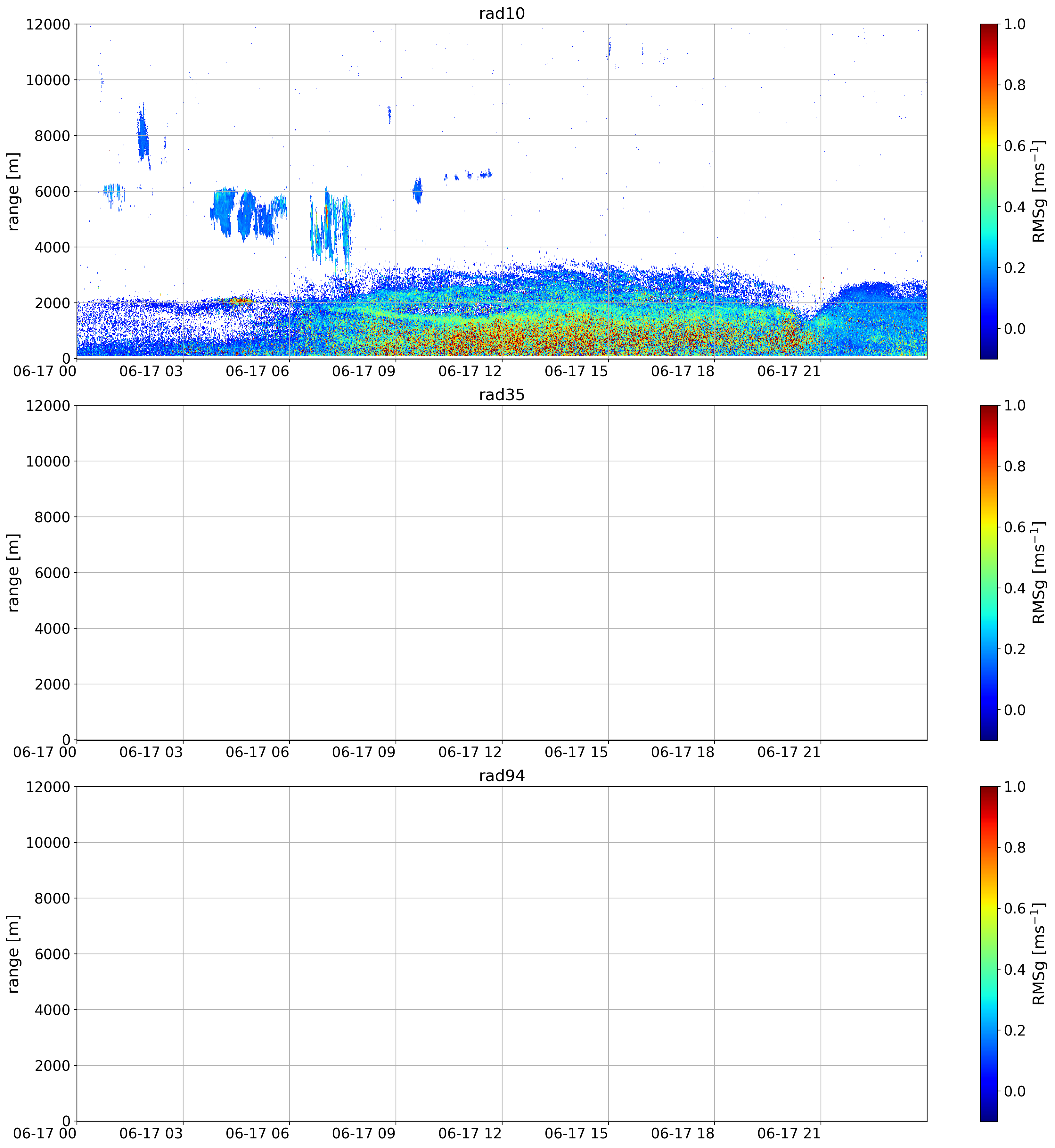Click the 10000 y-tick of rad35 plot
Viewport: 1055px width, 1148px height.
click(x=48, y=461)
